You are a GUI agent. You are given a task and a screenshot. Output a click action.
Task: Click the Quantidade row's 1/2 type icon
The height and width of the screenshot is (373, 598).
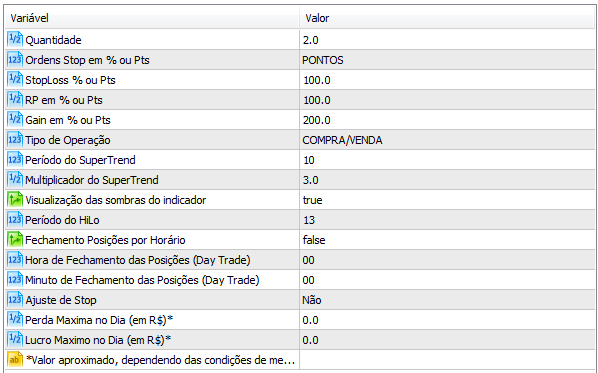[x=15, y=40]
